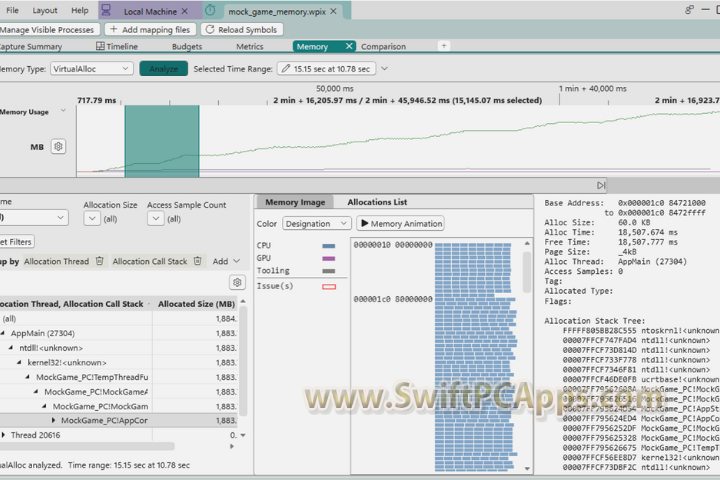Screen dimensions: 720x480
Task: Click the gear icon above allocation table
Action: click(237, 283)
